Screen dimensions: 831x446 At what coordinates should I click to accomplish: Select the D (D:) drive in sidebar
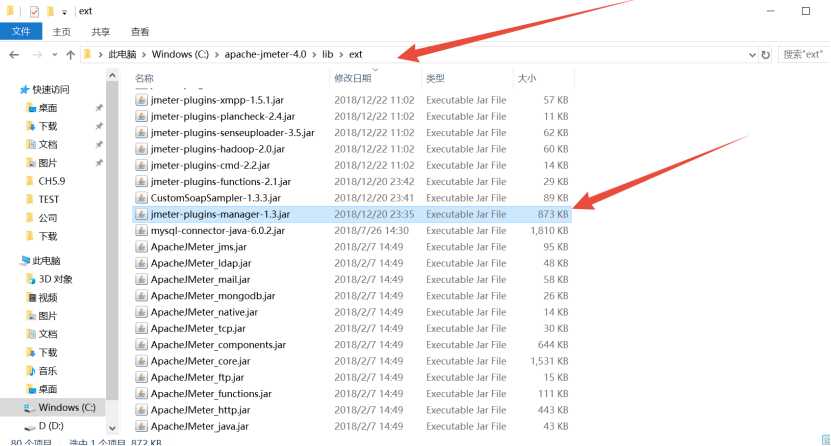(x=51, y=426)
